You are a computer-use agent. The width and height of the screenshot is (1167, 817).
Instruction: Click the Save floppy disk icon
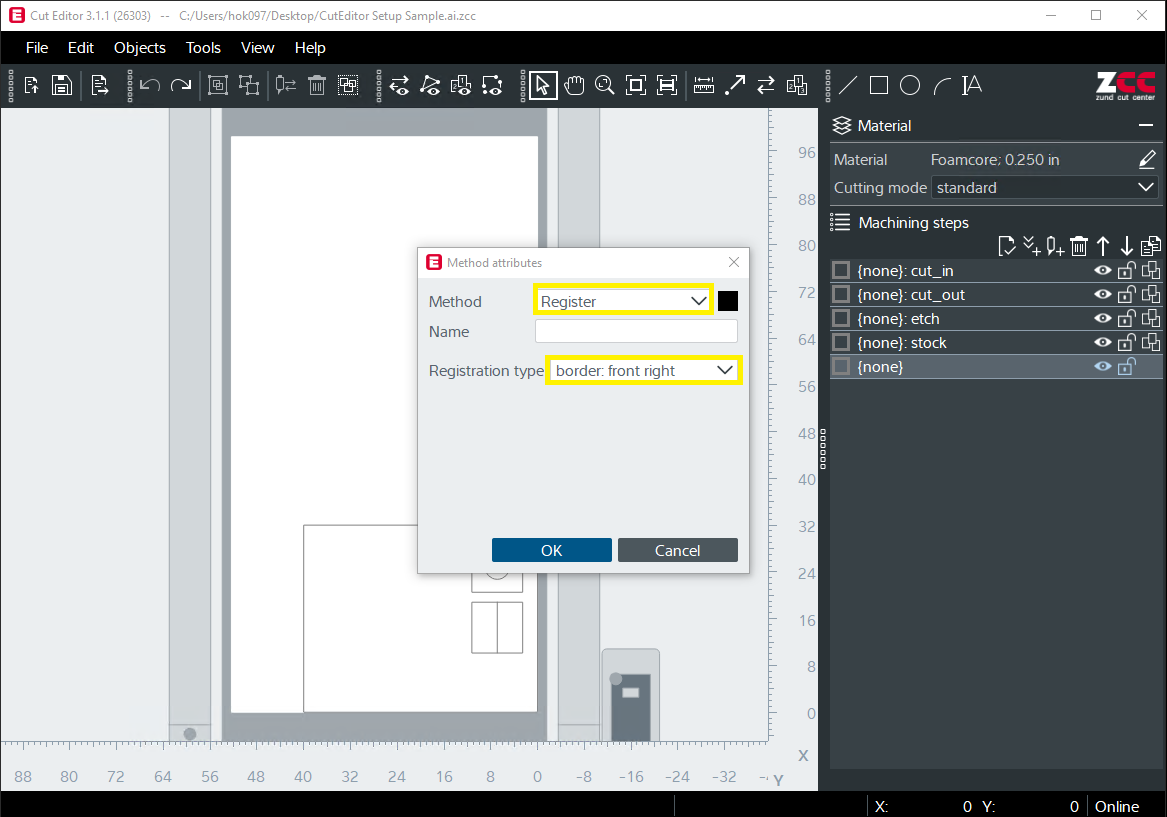(62, 85)
